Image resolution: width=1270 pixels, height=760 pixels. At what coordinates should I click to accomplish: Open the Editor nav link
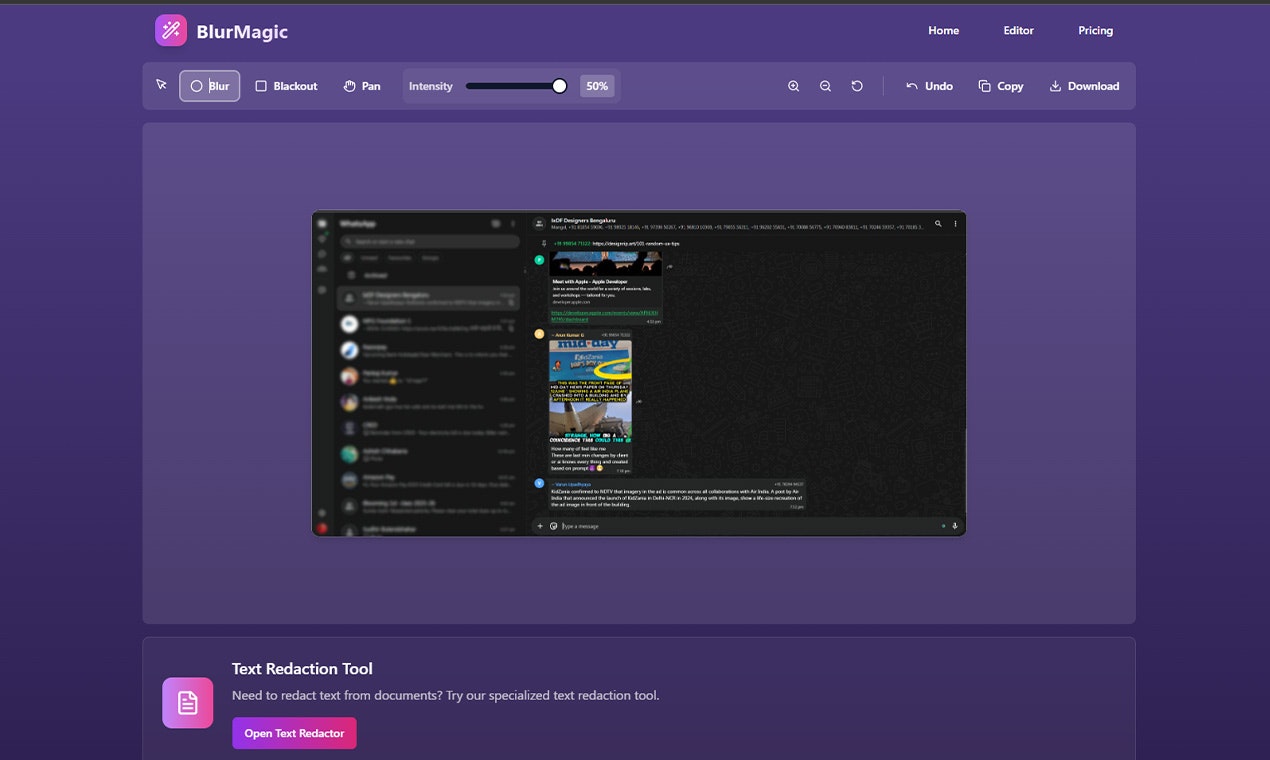pos(1018,30)
